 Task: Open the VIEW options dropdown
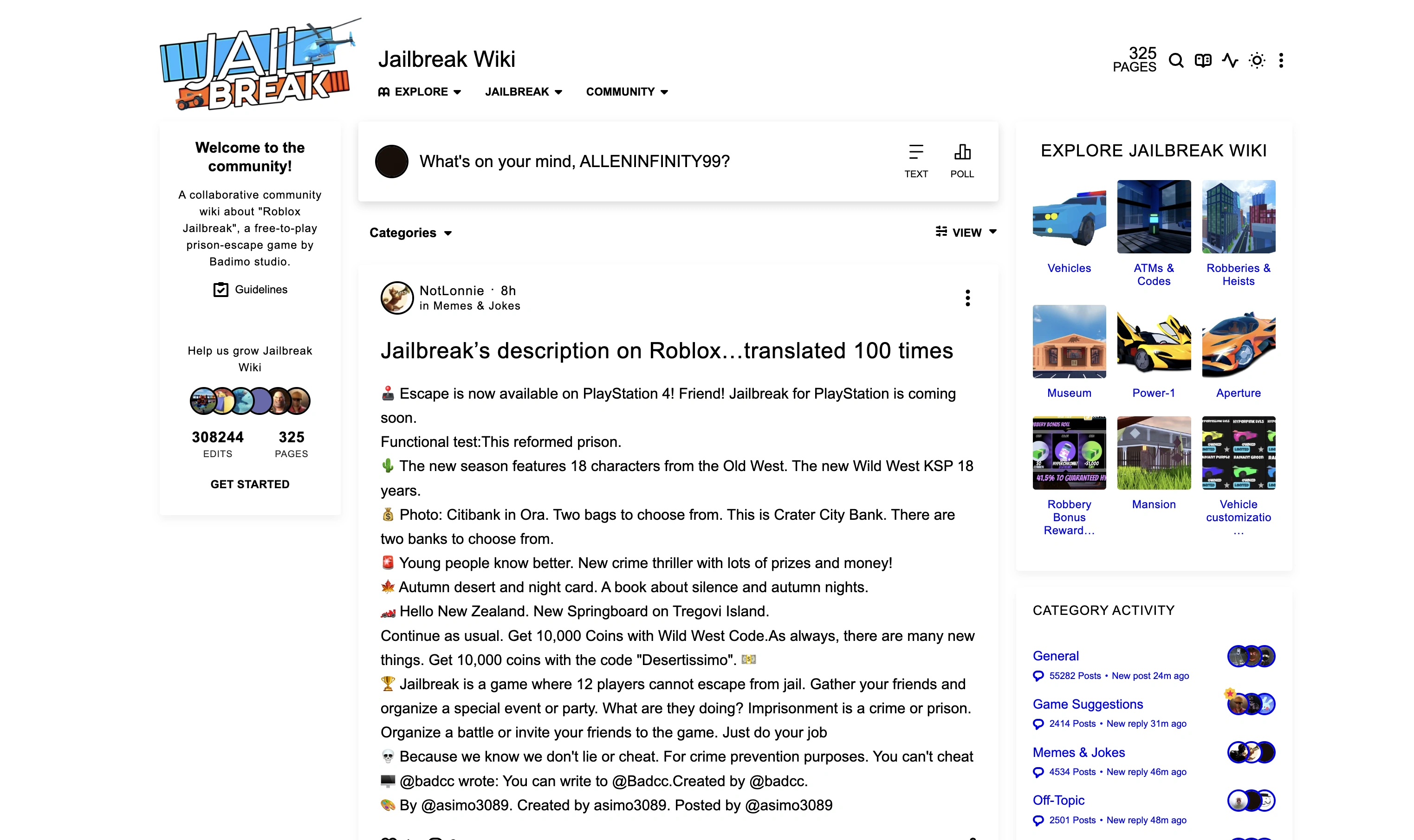tap(966, 232)
